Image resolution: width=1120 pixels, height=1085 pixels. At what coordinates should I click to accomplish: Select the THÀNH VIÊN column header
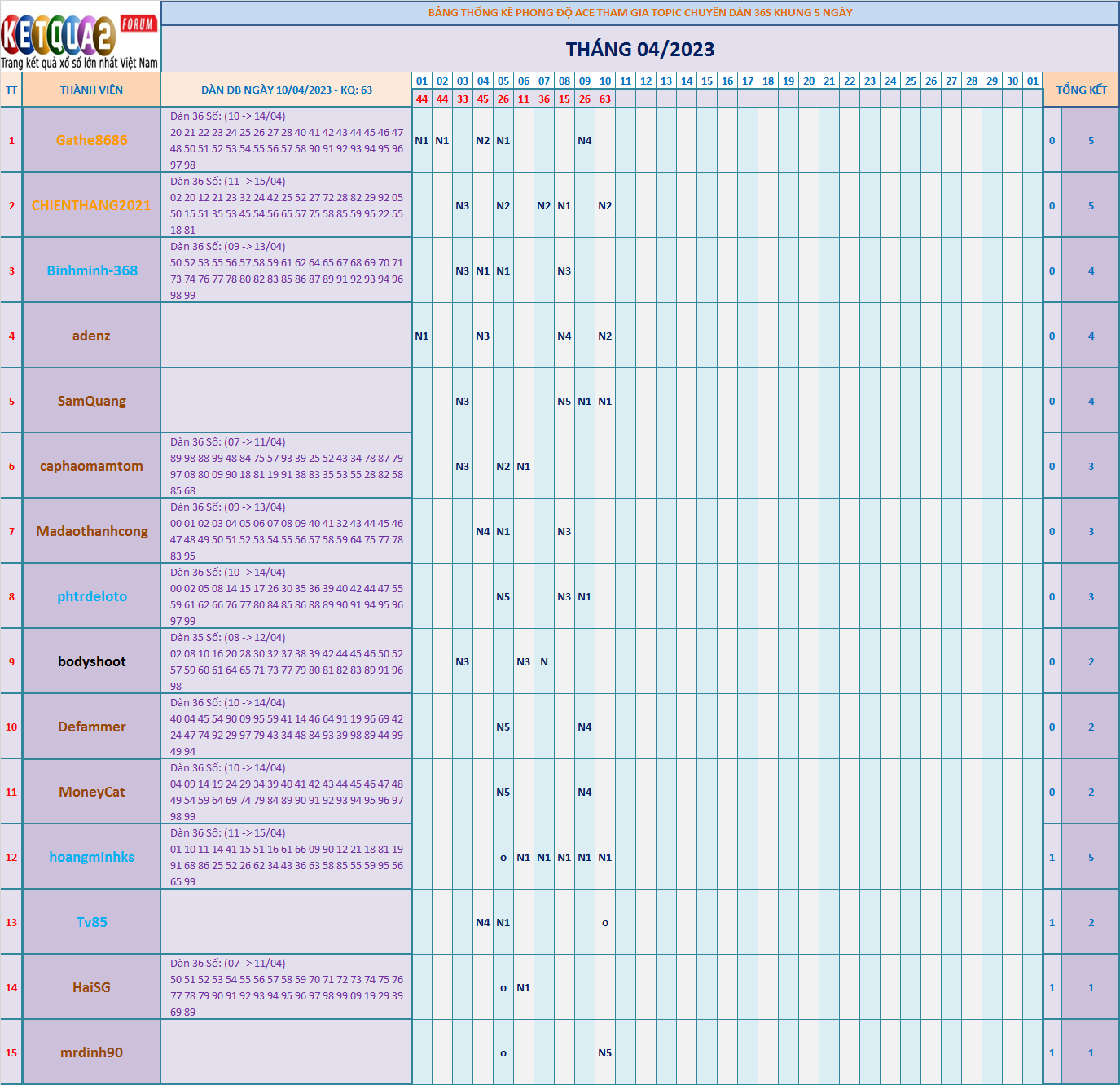91,90
